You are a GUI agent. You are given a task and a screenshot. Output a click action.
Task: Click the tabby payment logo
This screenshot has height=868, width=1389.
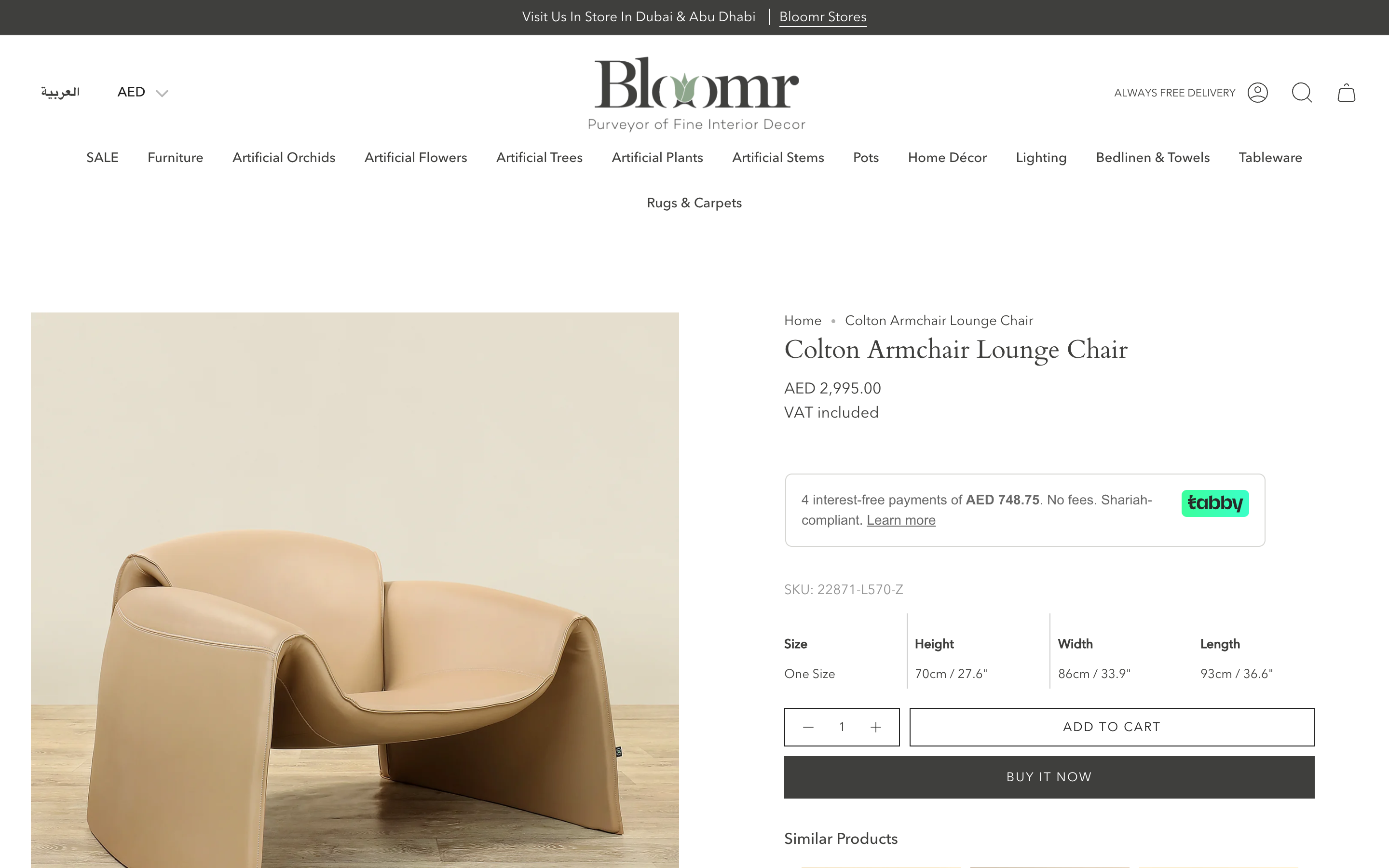pyautogui.click(x=1214, y=503)
